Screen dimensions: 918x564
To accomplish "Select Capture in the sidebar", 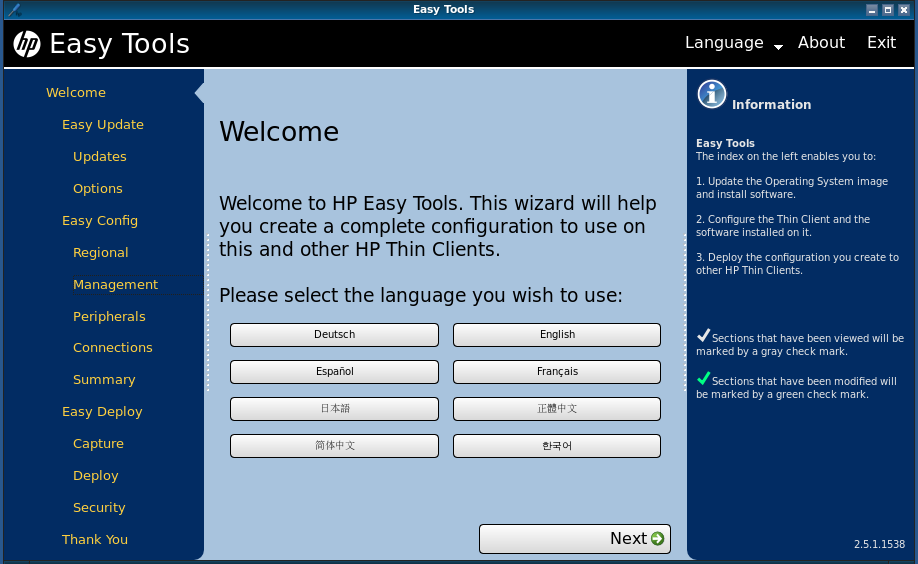I will 98,443.
